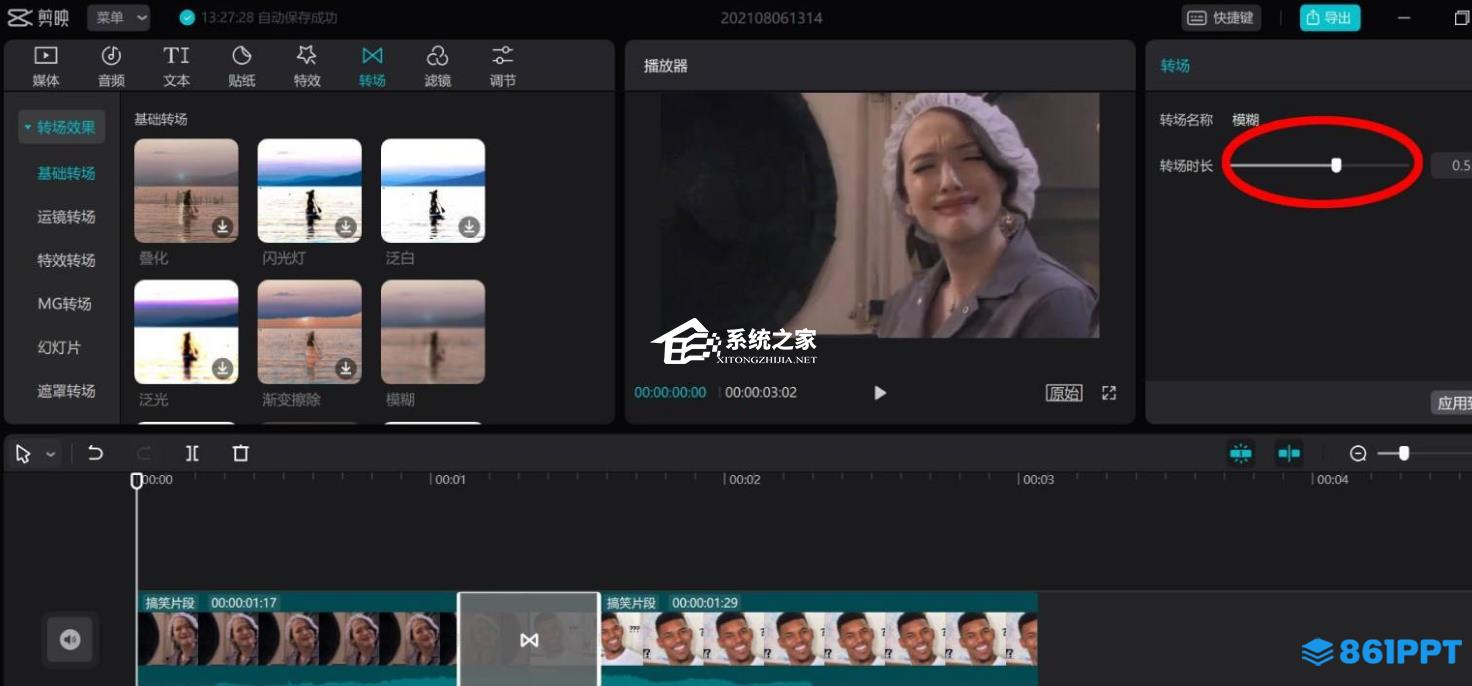Open the MG转场 category

click(64, 304)
